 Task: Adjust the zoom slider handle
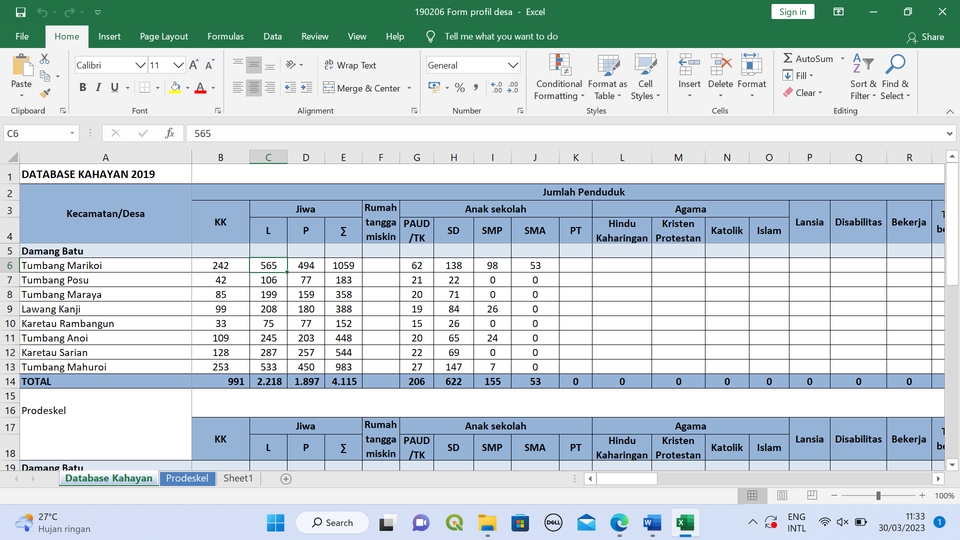click(x=878, y=495)
